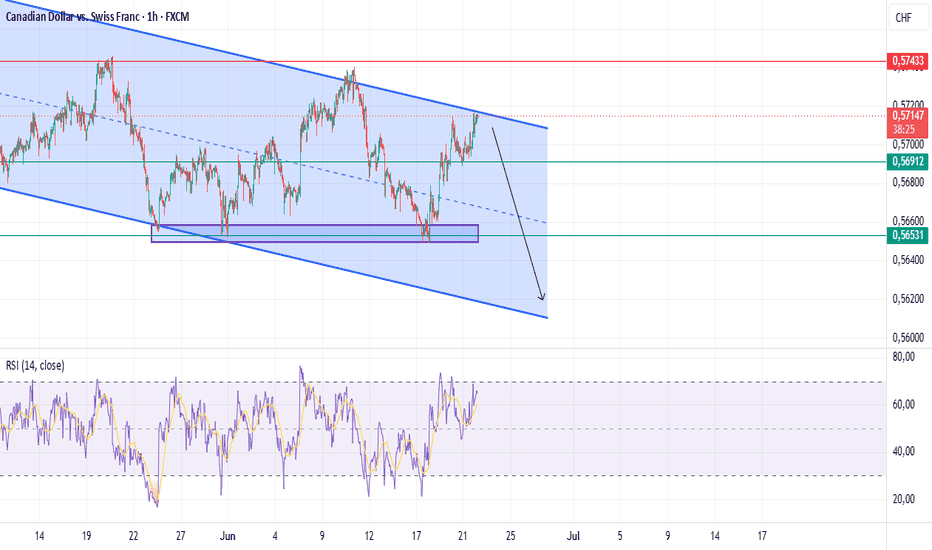Click the 27 date on time axis
Image resolution: width=932 pixels, height=550 pixels.
point(181,536)
